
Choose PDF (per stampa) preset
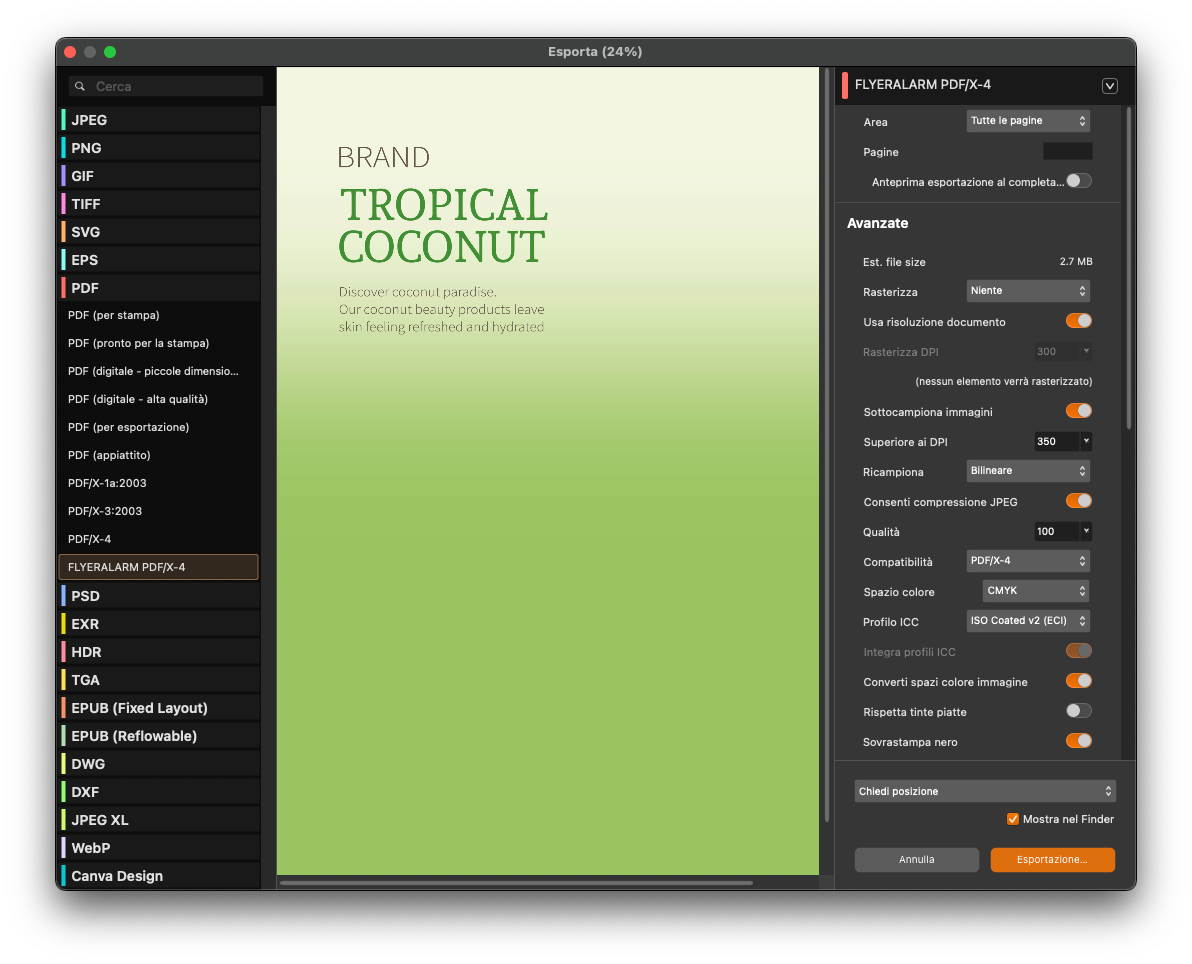(x=160, y=316)
